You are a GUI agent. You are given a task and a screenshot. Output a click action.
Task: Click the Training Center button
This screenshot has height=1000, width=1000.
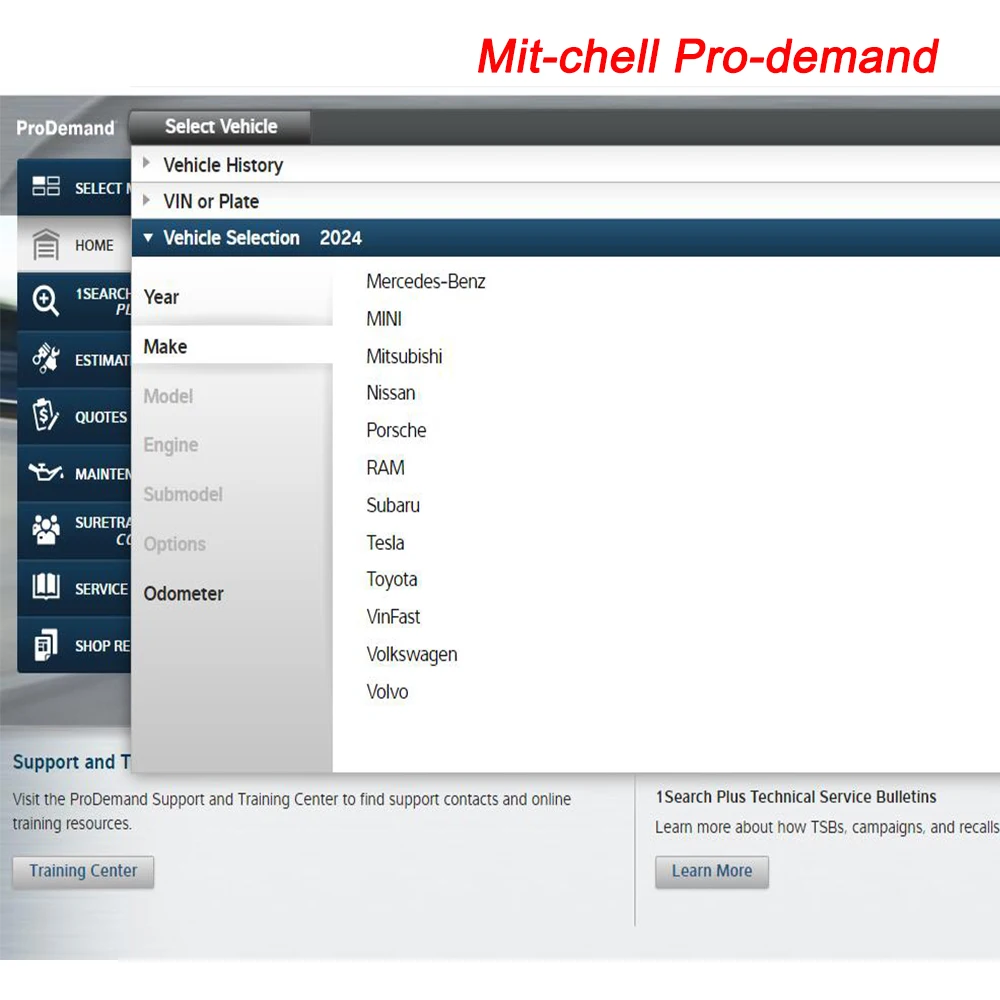click(x=83, y=871)
